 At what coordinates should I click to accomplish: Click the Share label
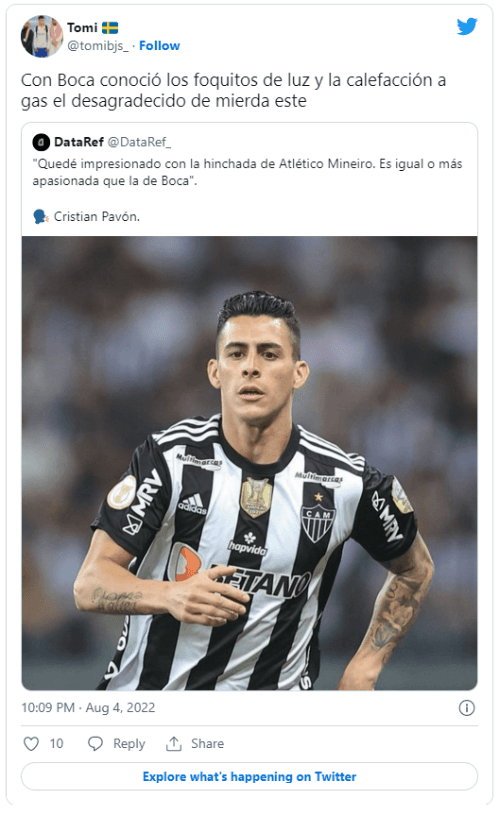[x=207, y=744]
